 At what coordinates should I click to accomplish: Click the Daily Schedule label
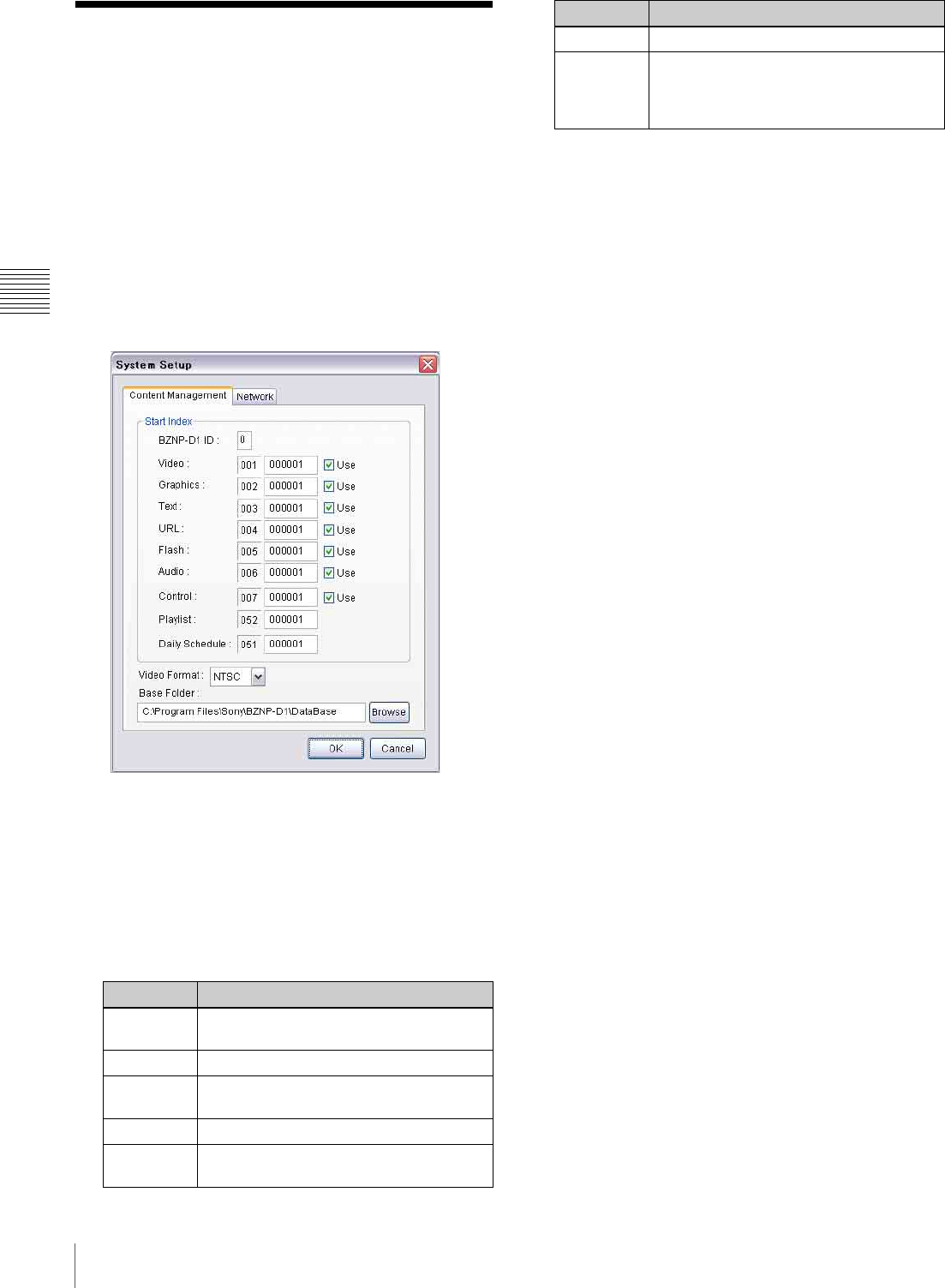[x=194, y=644]
